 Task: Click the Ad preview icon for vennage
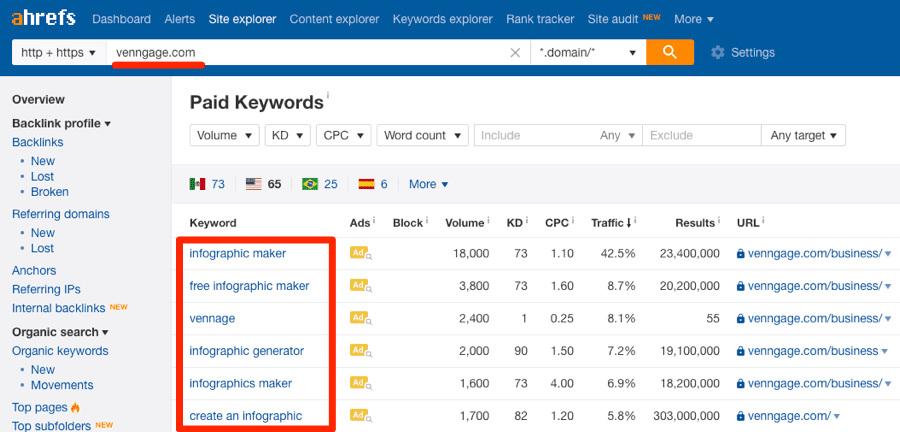pos(360,319)
